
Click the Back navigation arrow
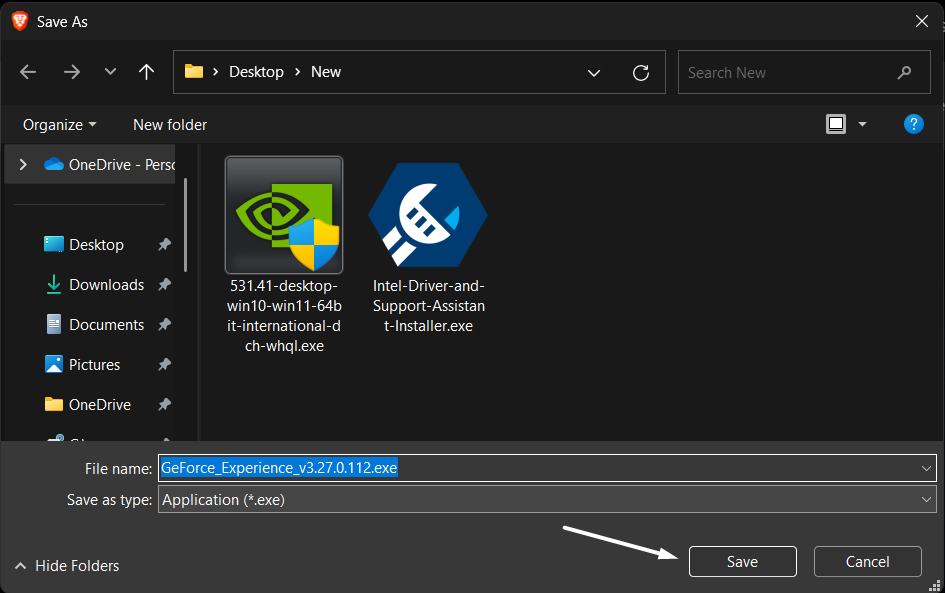pyautogui.click(x=28, y=72)
